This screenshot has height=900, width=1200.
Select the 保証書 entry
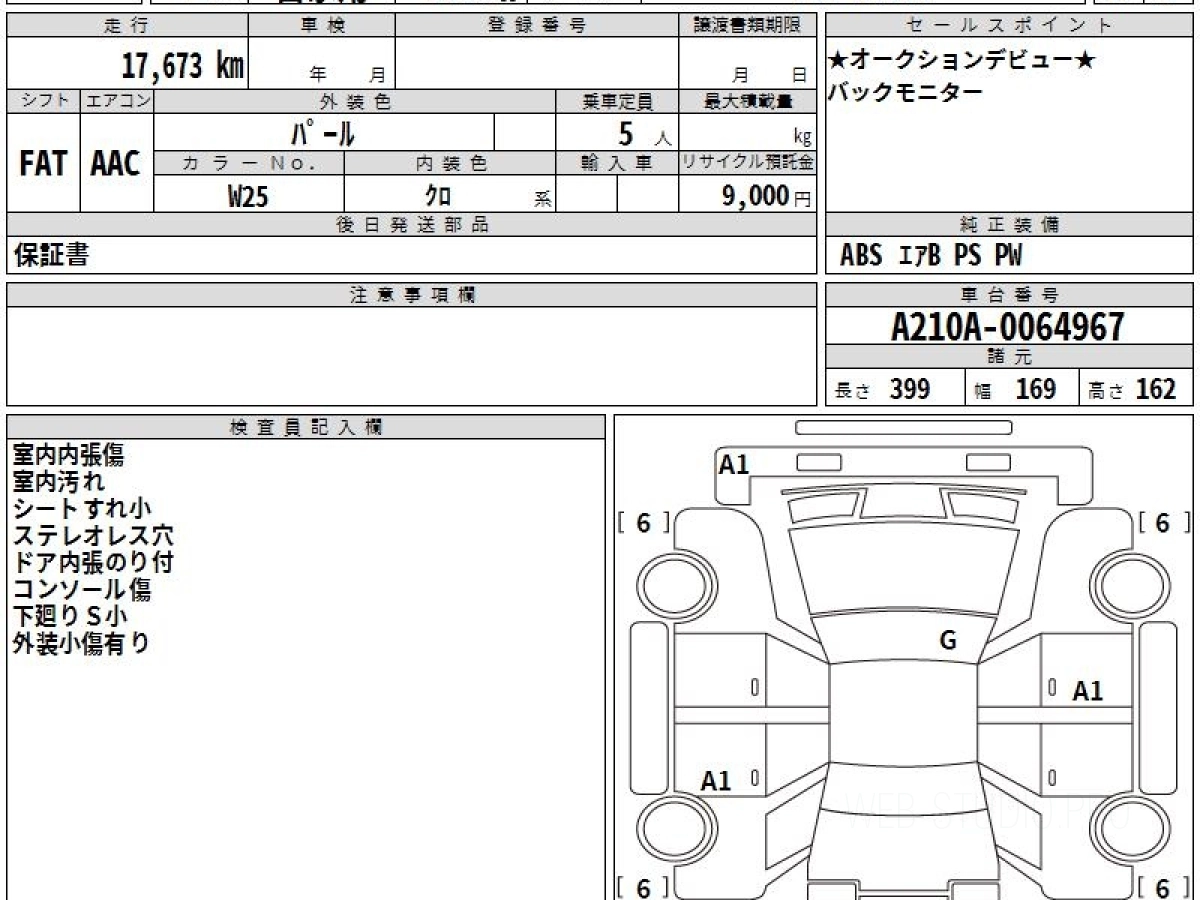pyautogui.click(x=51, y=255)
